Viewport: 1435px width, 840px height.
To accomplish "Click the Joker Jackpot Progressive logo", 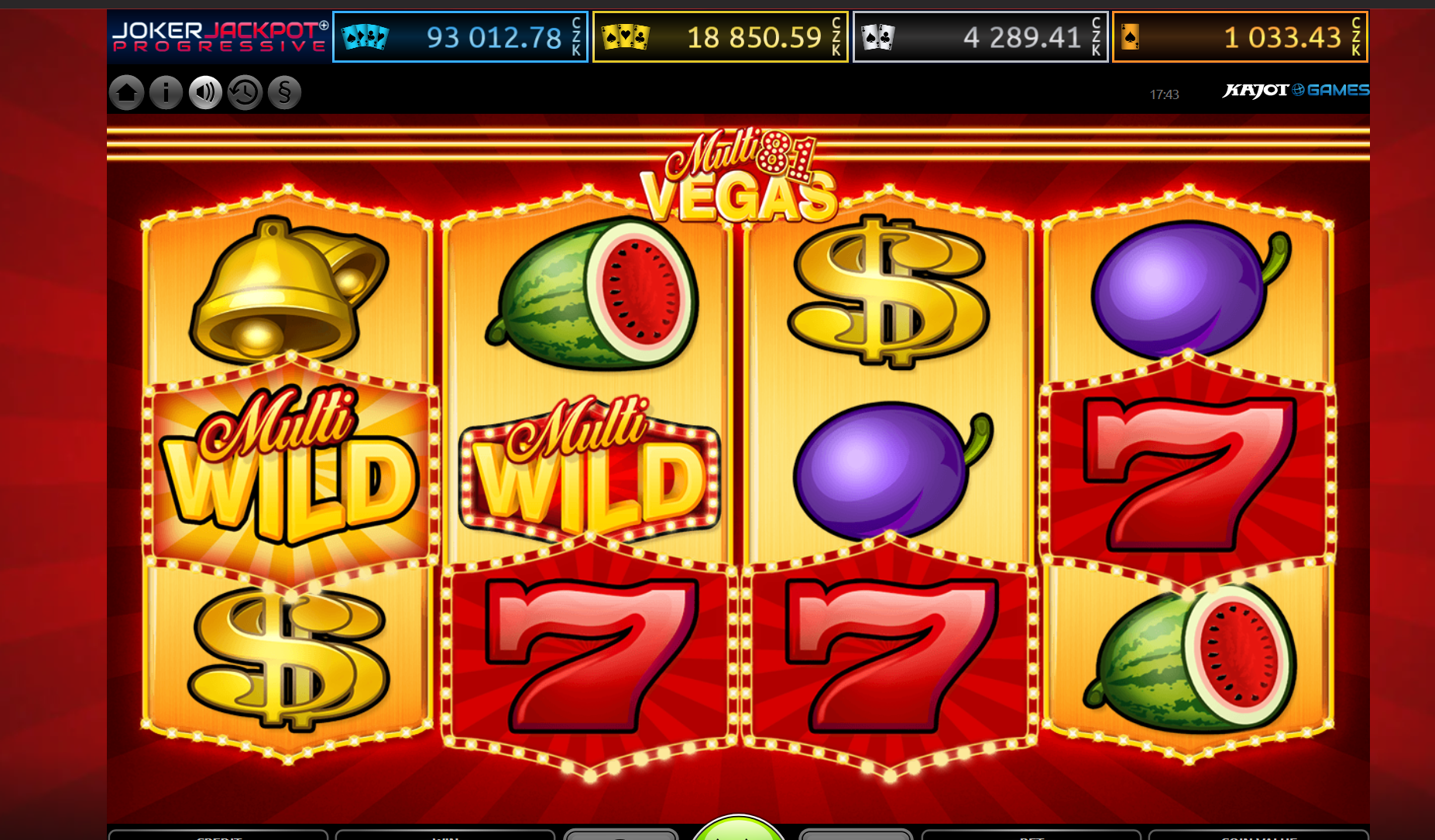I will [x=220, y=36].
